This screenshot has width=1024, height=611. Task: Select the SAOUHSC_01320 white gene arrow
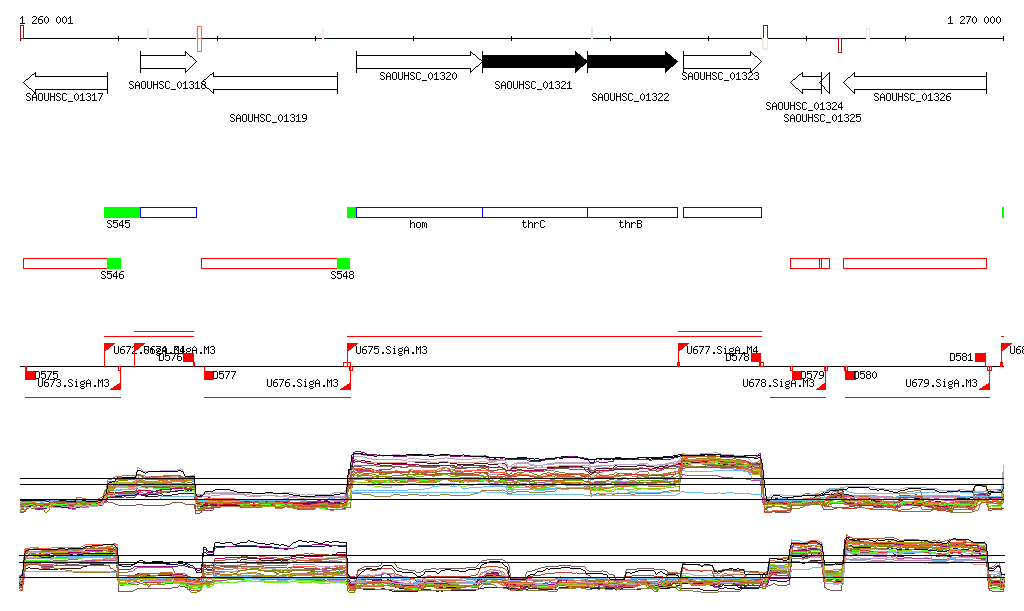[x=419, y=62]
